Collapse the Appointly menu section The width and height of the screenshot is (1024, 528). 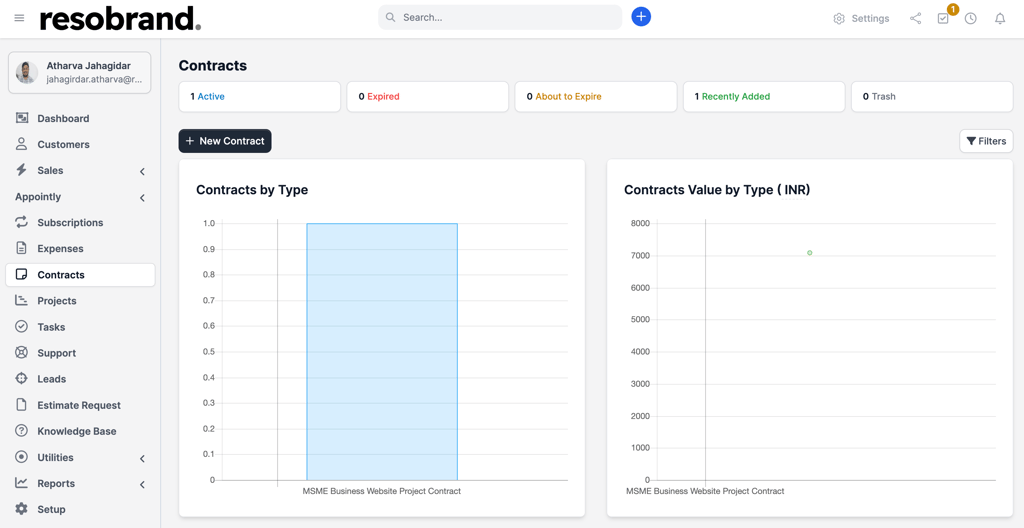coord(142,198)
